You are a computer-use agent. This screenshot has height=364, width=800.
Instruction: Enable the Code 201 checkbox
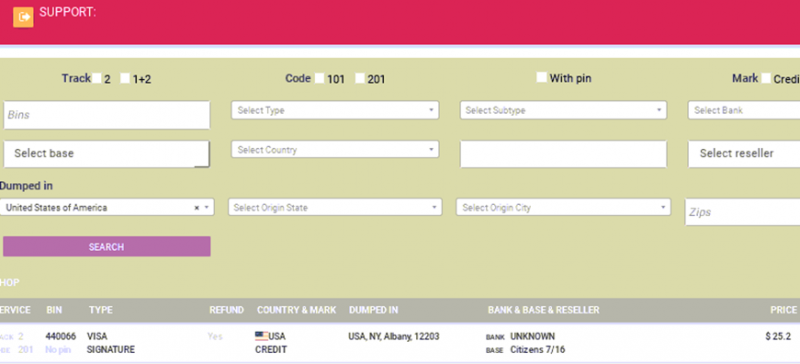click(x=360, y=78)
